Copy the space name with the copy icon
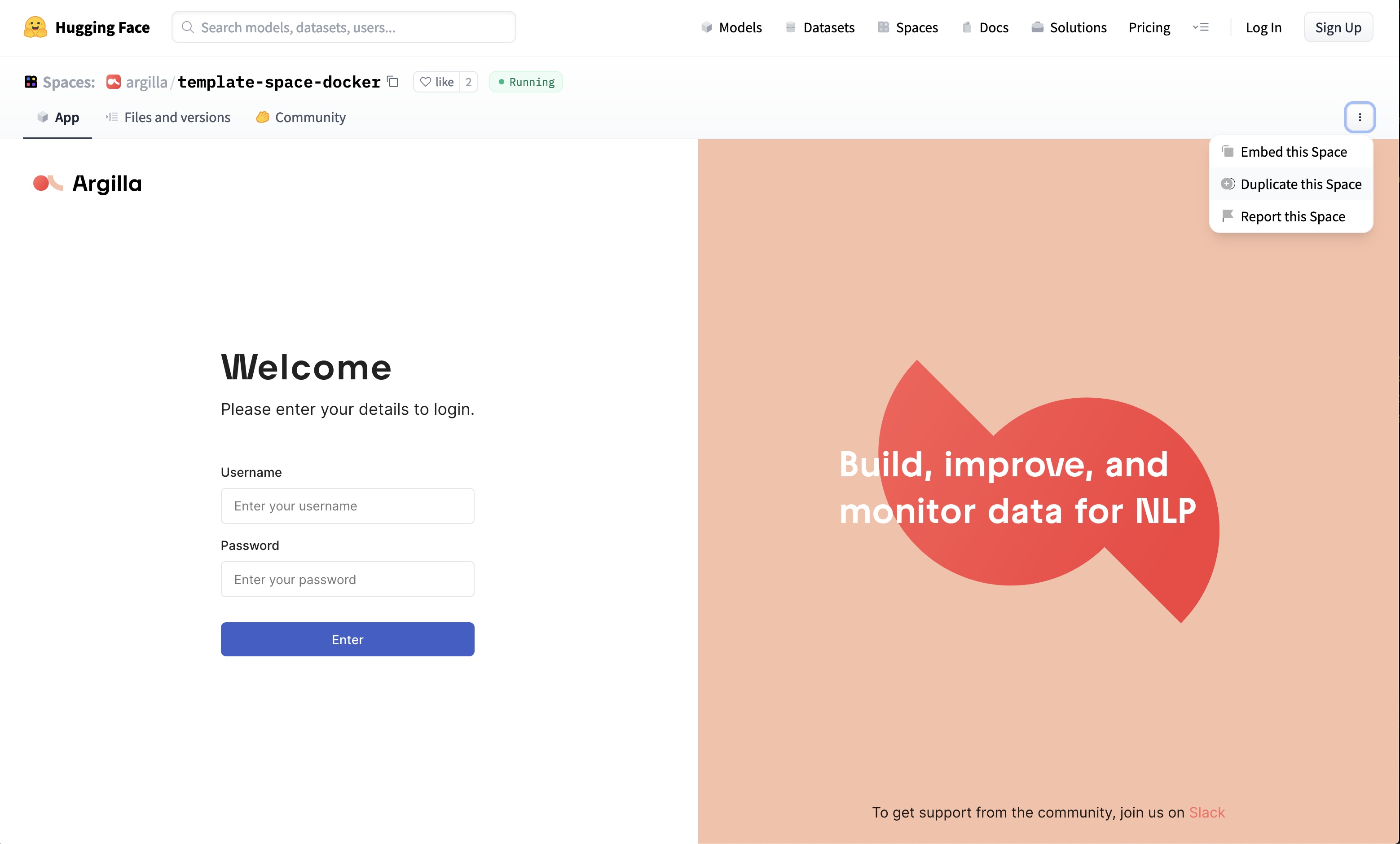The width and height of the screenshot is (1400, 844). [392, 82]
